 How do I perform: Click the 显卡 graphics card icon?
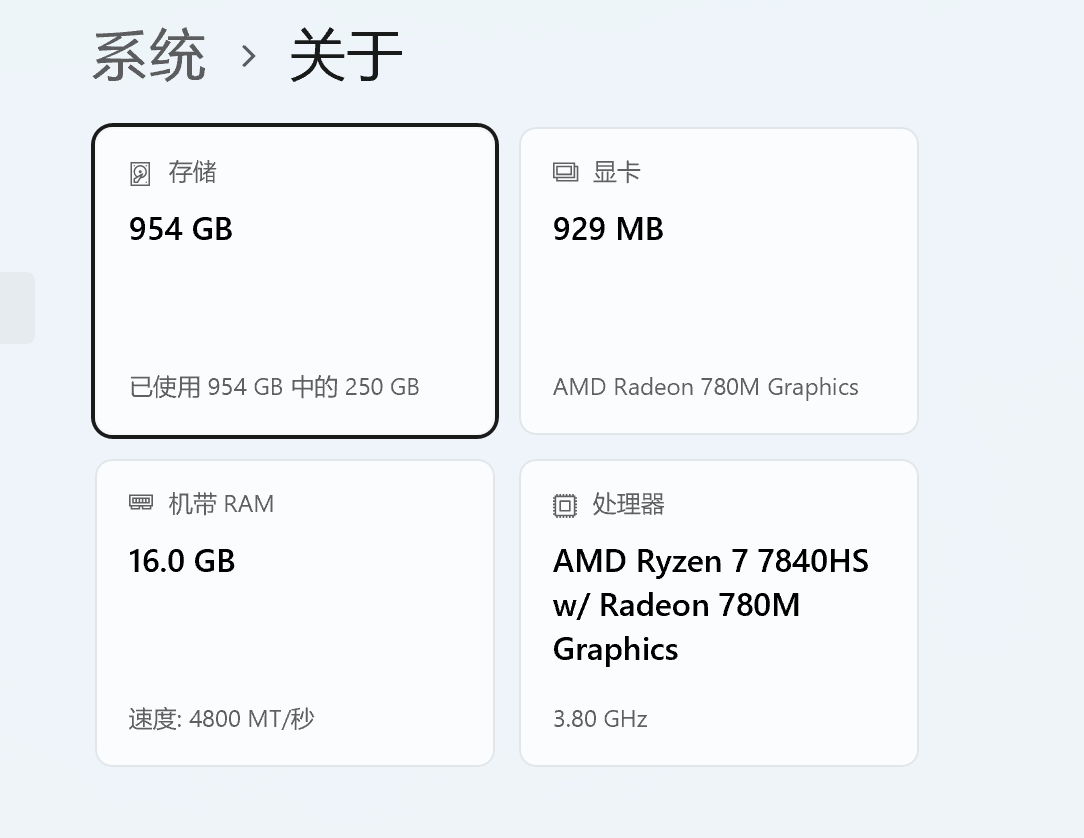click(565, 172)
